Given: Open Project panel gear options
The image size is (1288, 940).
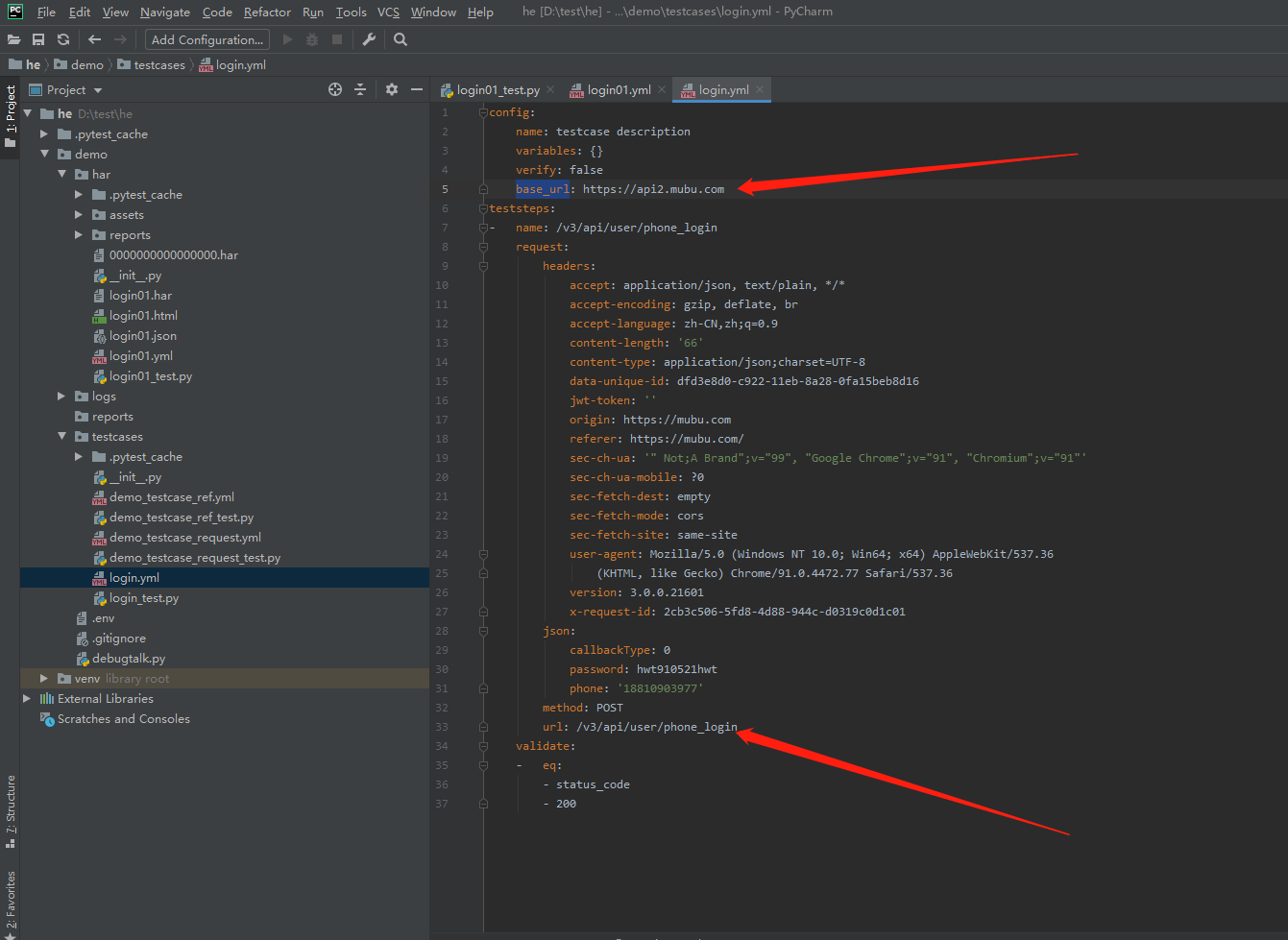Looking at the screenshot, I should coord(392,89).
